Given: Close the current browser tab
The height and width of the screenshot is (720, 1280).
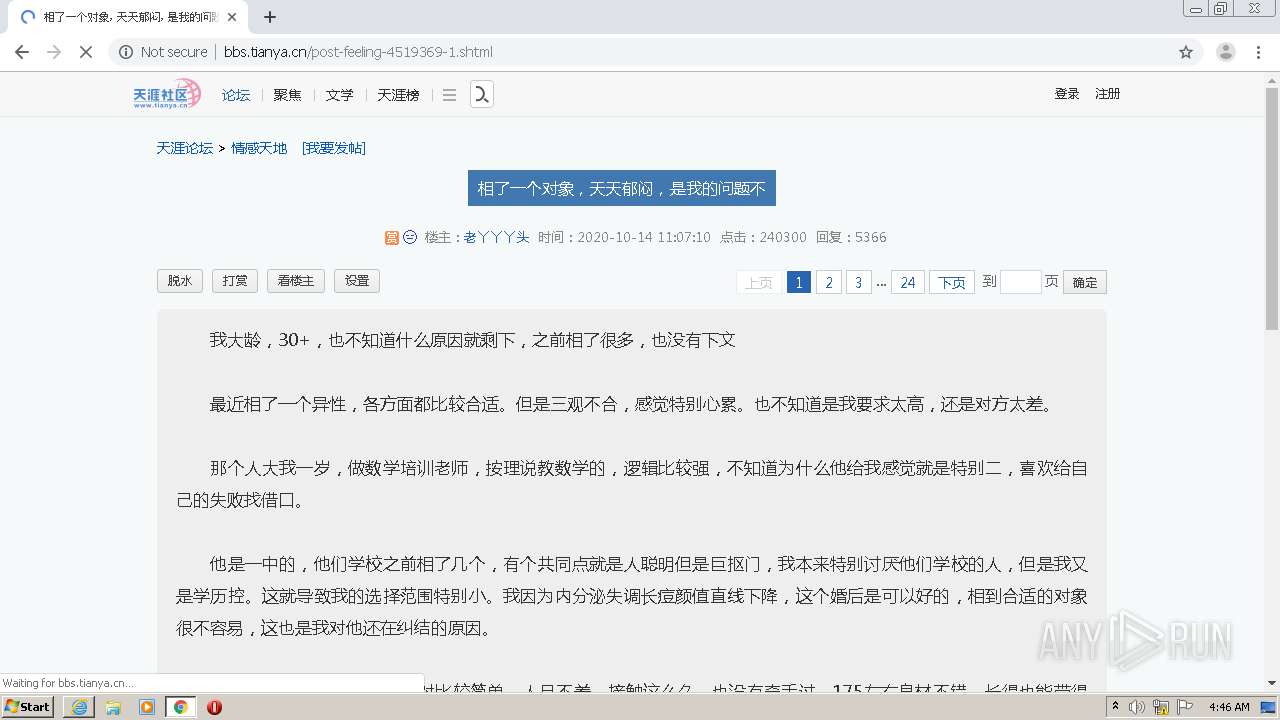Looking at the screenshot, I should click(232, 17).
